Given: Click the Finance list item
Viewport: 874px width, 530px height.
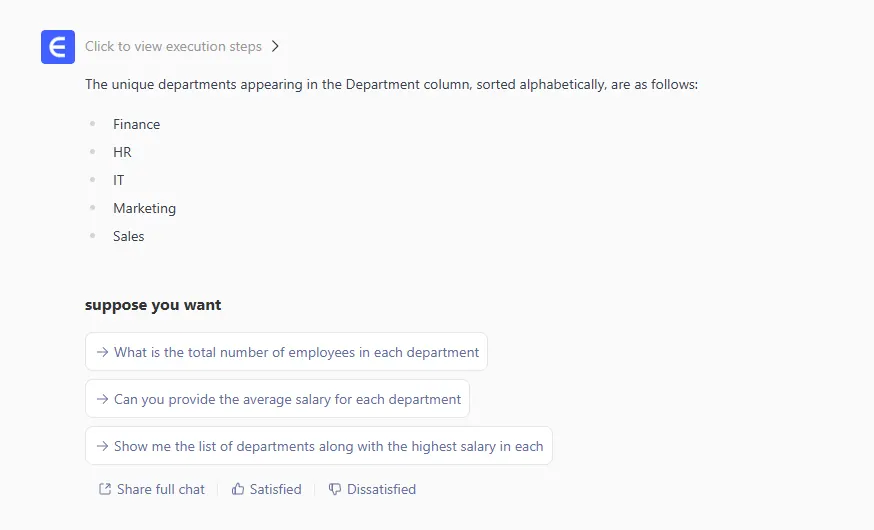Looking at the screenshot, I should 136,125.
